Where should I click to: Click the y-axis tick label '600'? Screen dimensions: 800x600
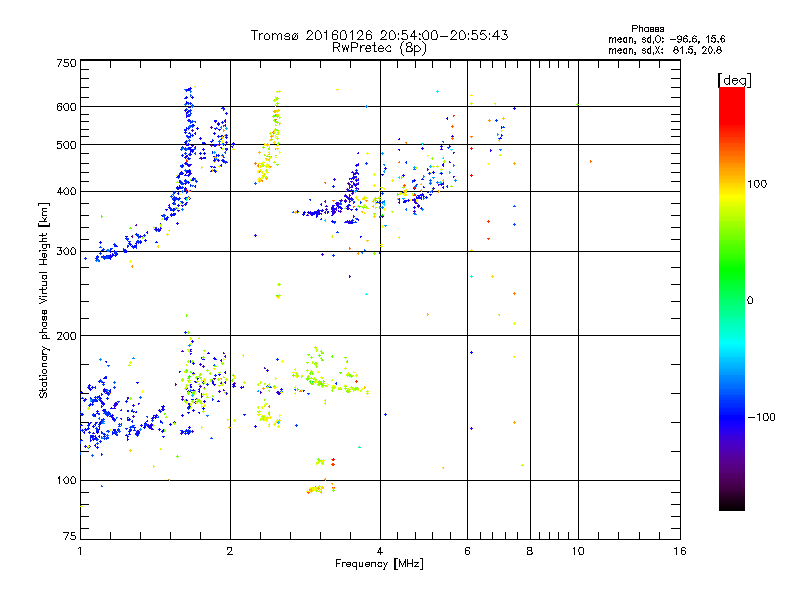pos(66,107)
